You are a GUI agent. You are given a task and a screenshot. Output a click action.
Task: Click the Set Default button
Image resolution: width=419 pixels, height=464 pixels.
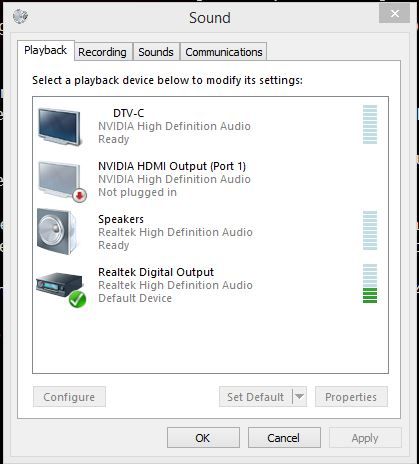[256, 397]
